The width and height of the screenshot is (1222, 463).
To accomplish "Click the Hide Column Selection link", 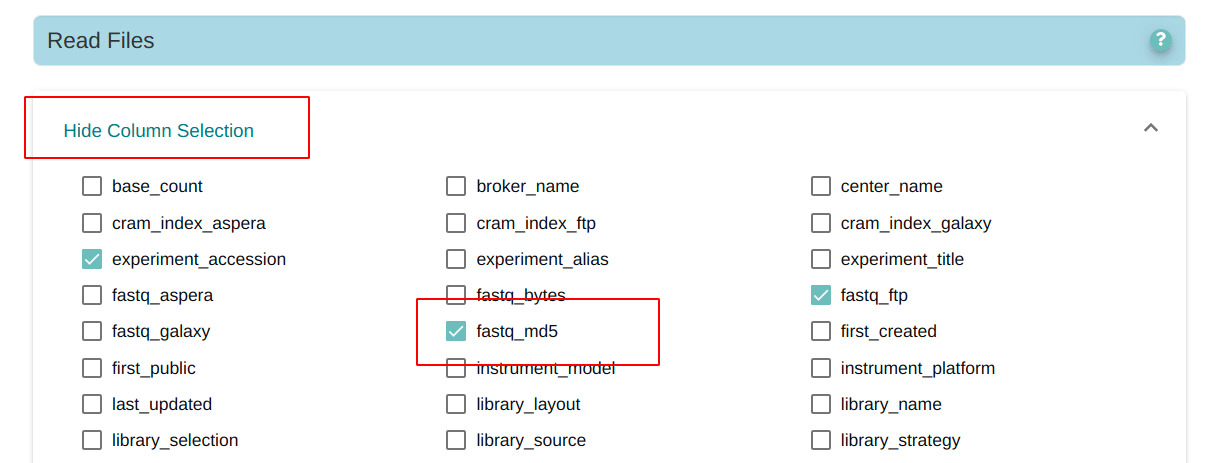I will coord(158,131).
